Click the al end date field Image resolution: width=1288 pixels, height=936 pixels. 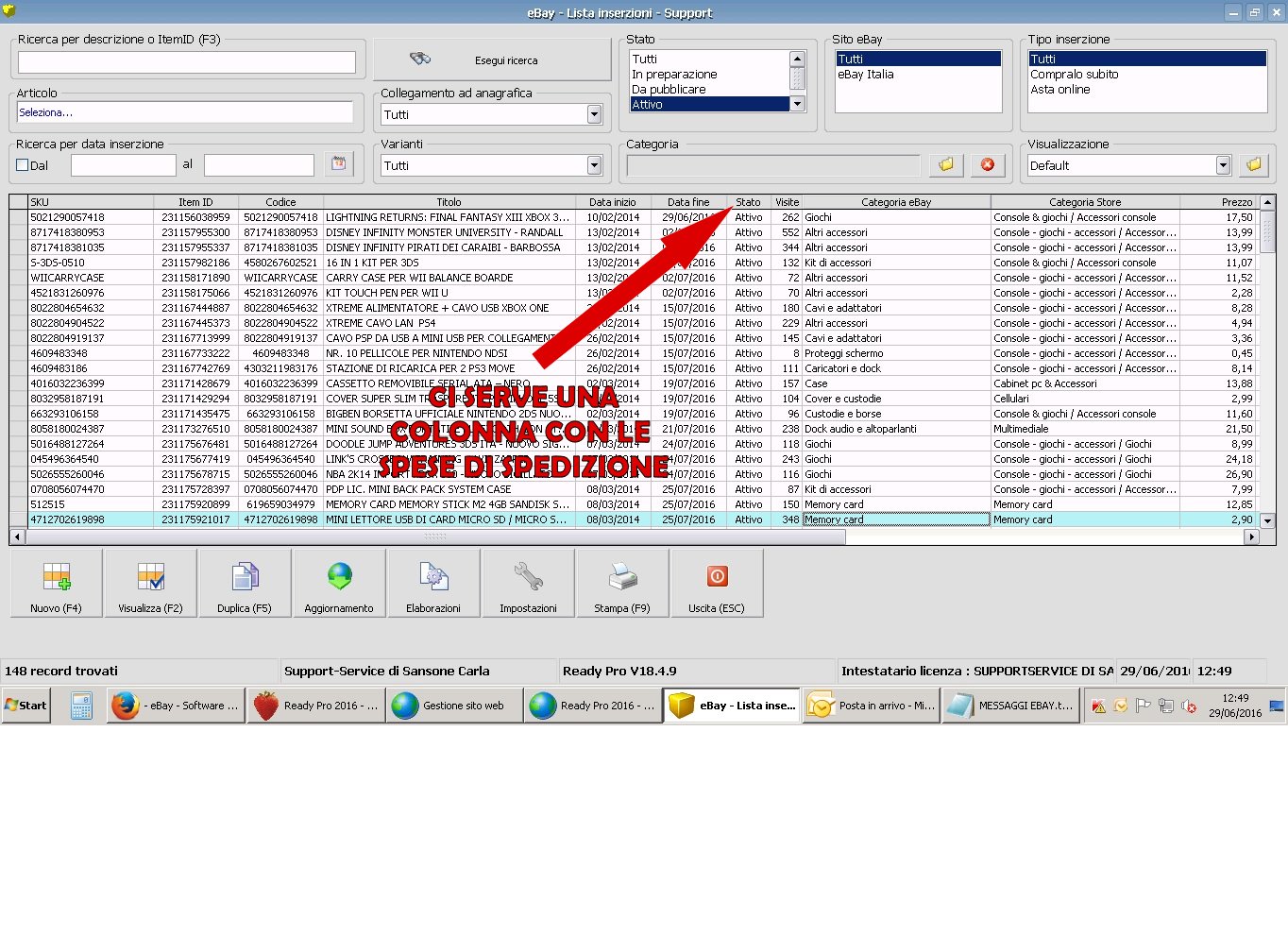259,165
